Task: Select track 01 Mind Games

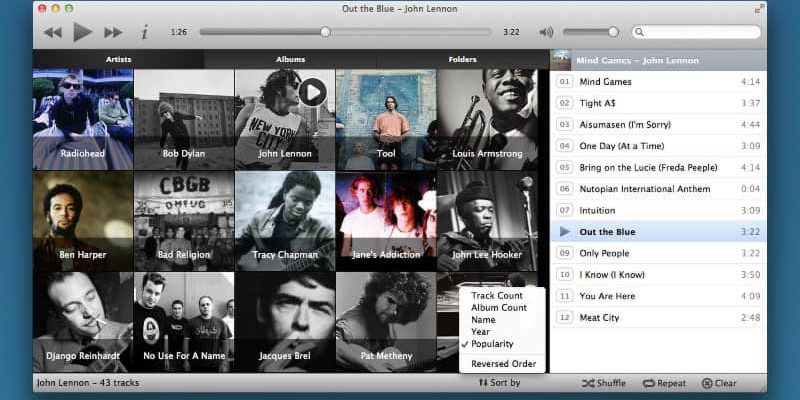Action: [x=658, y=82]
